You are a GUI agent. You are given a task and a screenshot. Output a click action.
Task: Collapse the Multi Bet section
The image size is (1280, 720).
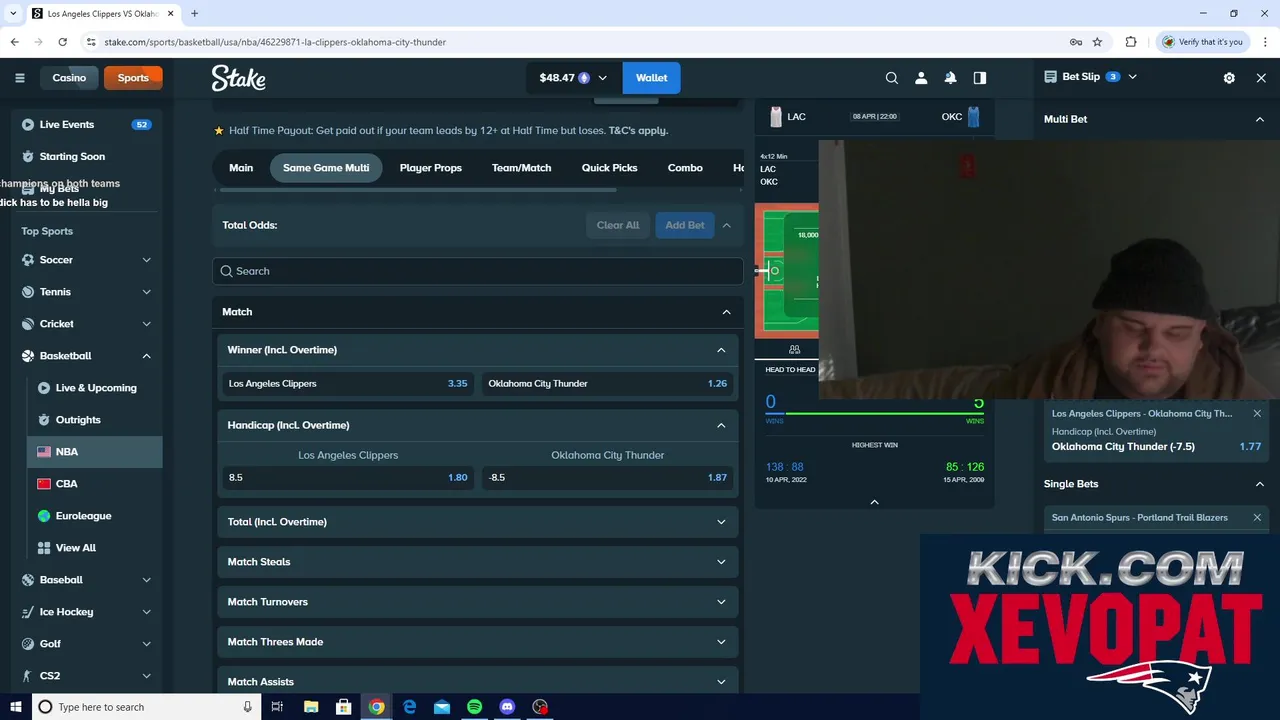1260,119
